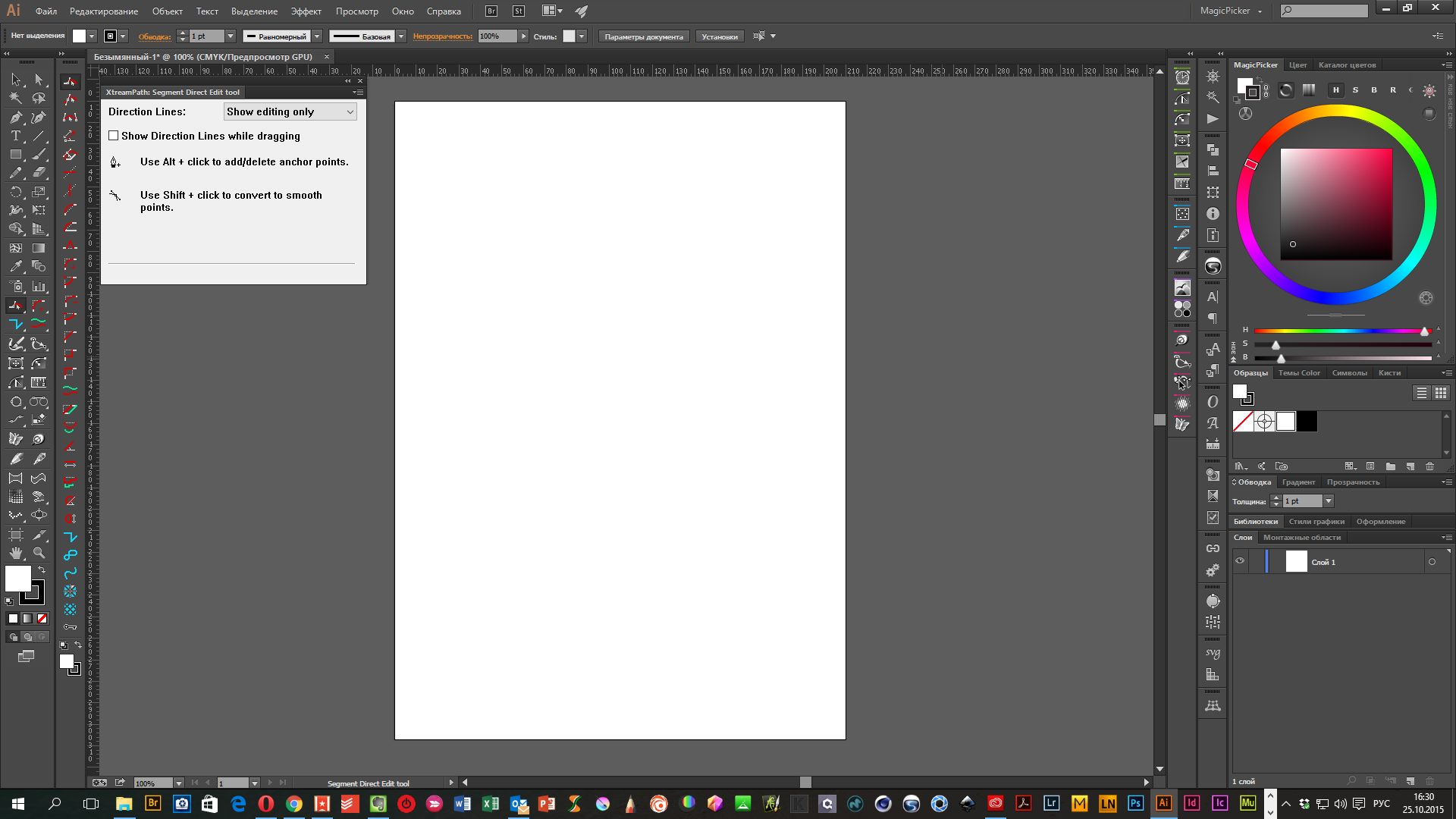
Task: Select the Zoom magnifier tool
Action: click(x=39, y=553)
